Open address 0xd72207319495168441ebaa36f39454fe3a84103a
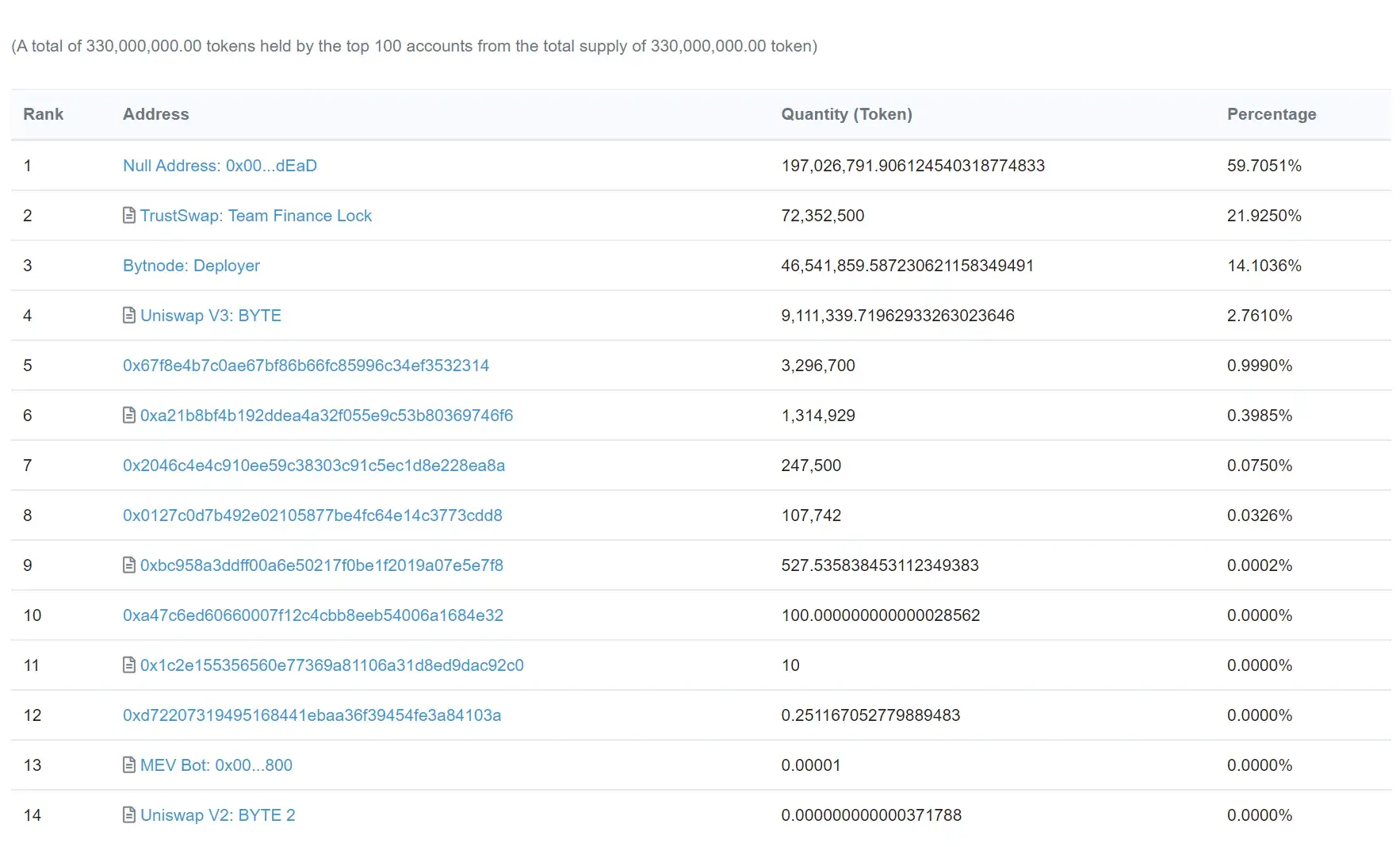The height and width of the screenshot is (847, 1400). pos(312,715)
